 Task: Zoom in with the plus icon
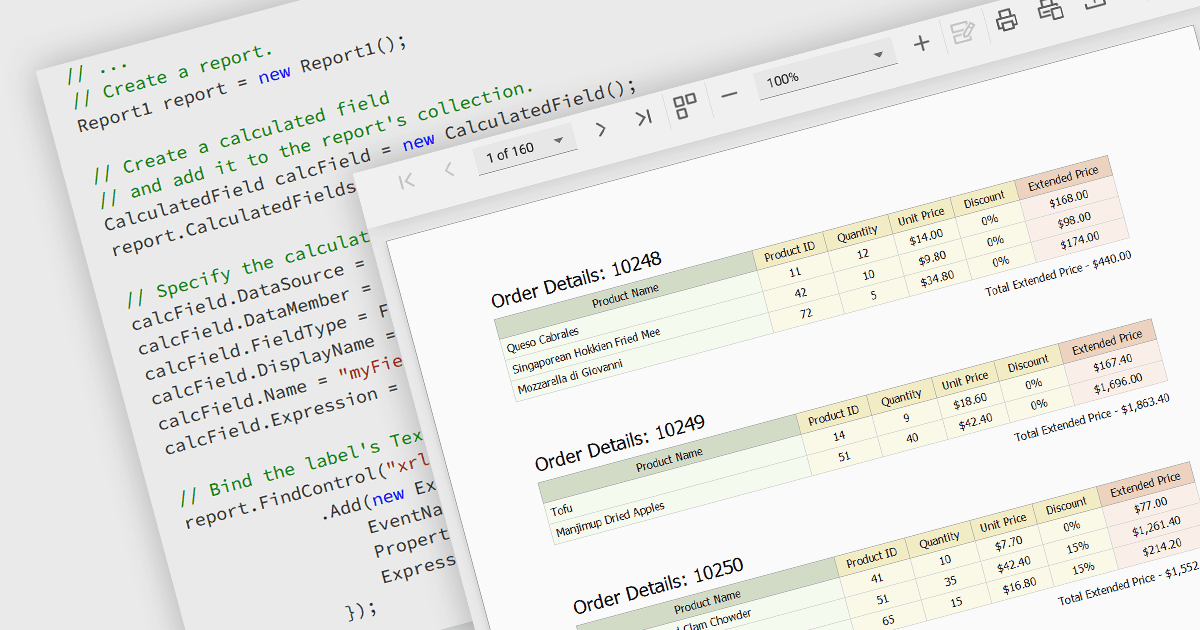pos(922,43)
